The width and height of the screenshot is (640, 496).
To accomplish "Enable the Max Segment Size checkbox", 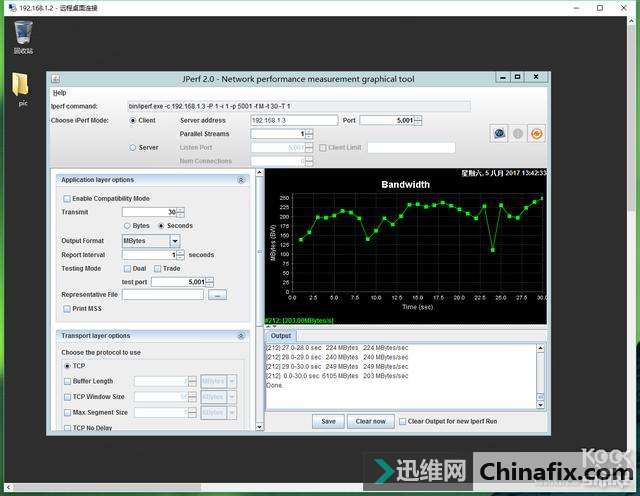I will [68, 413].
